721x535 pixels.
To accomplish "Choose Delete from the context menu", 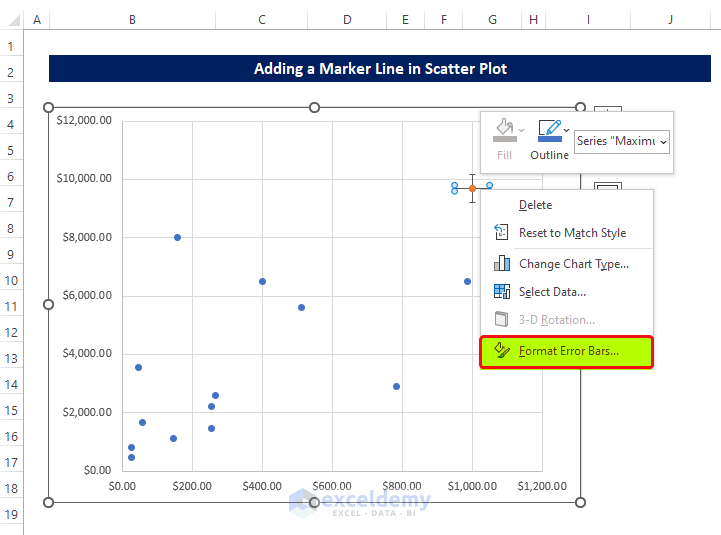I will [535, 205].
